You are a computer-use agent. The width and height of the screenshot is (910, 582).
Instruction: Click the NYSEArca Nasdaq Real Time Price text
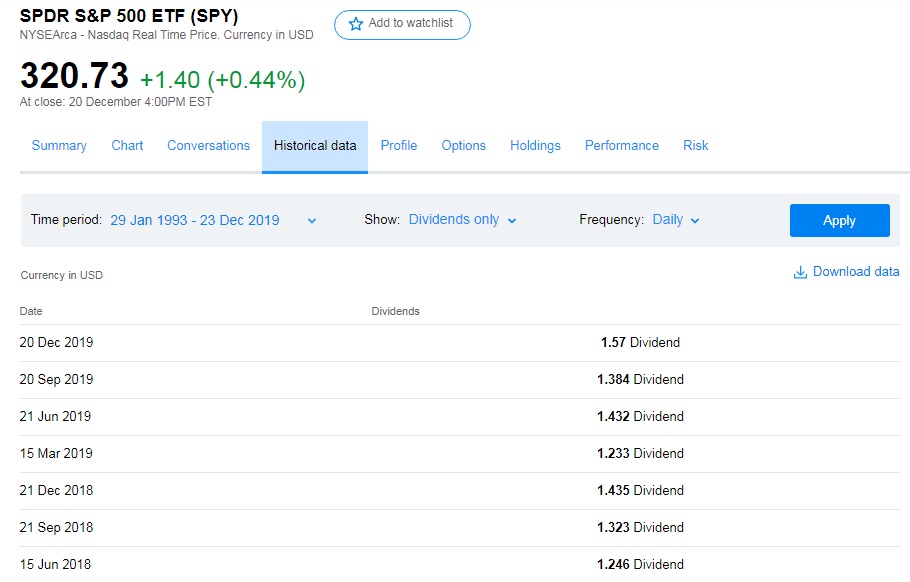tap(167, 35)
